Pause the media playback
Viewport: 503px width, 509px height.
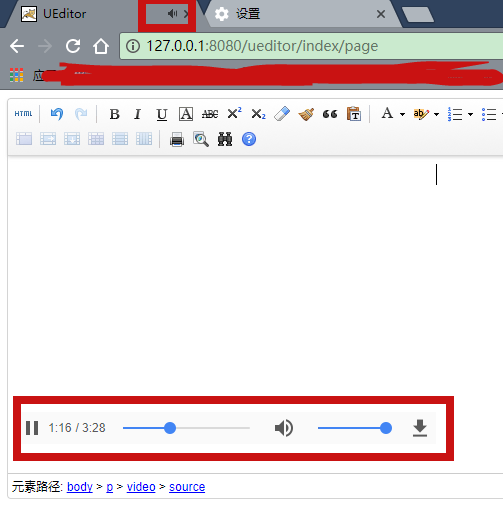32,428
